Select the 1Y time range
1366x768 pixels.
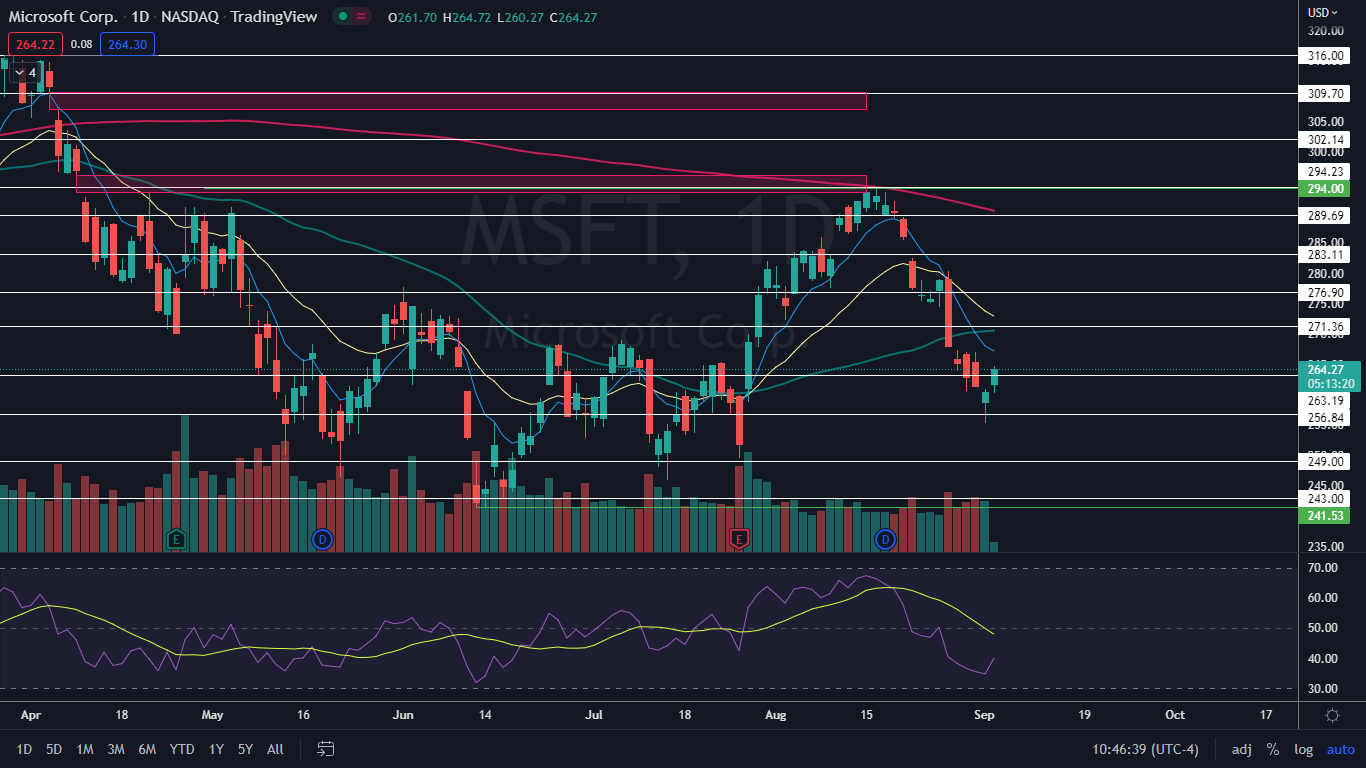[x=216, y=749]
